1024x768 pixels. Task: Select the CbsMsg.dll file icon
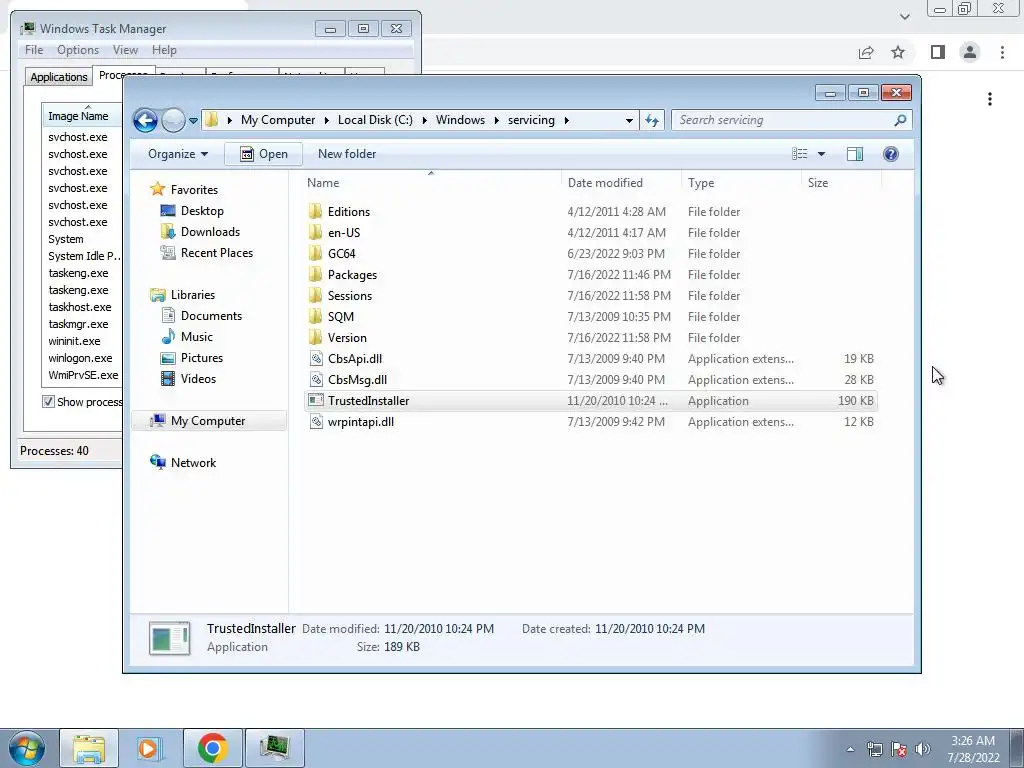pos(316,379)
